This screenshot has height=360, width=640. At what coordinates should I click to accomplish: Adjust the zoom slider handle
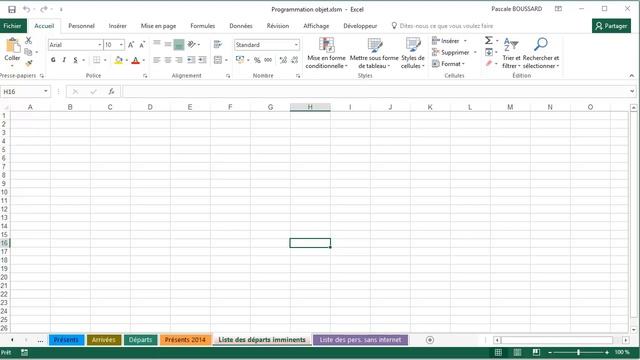pos(578,352)
